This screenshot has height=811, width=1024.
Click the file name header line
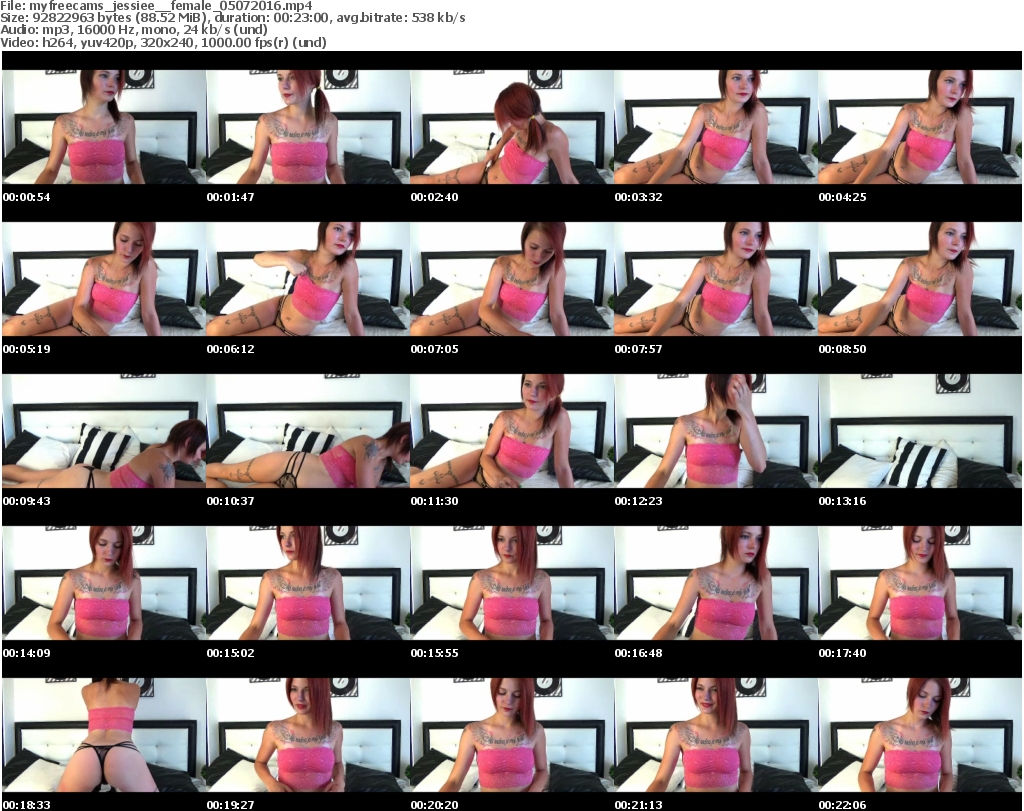(x=157, y=6)
